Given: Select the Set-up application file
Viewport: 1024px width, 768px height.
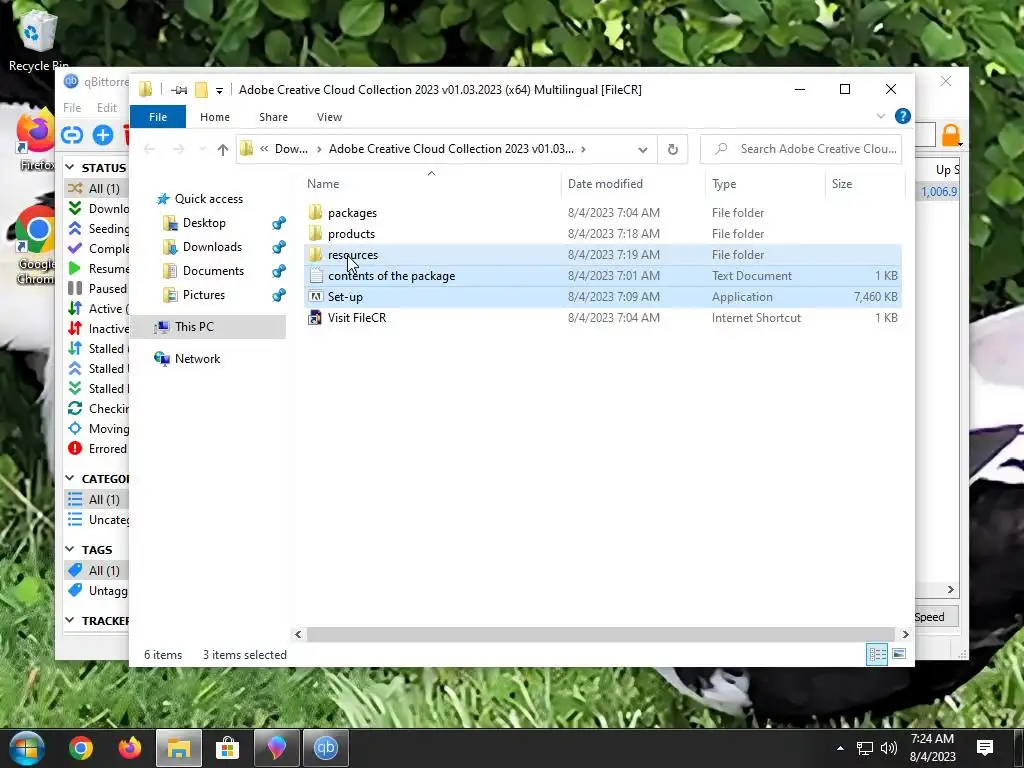Looking at the screenshot, I should [x=345, y=296].
